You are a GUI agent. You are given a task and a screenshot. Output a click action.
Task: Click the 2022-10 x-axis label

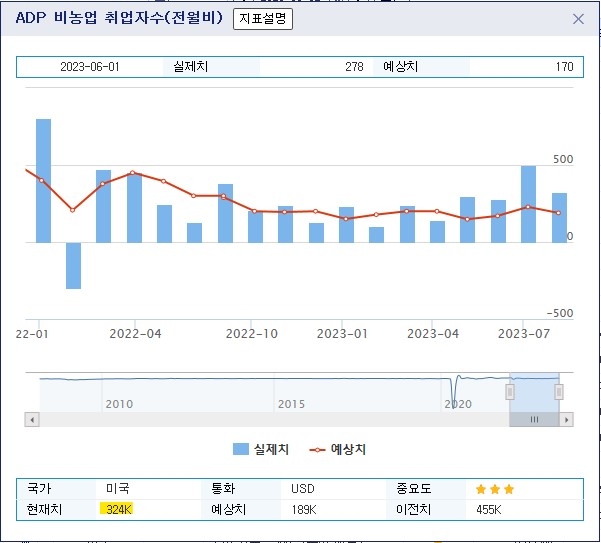click(252, 334)
